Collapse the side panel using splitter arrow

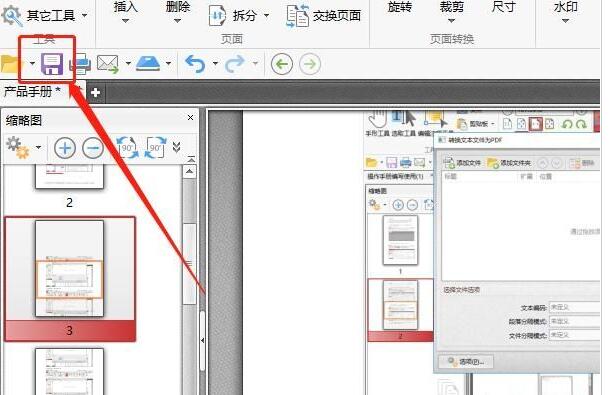[x=202, y=341]
